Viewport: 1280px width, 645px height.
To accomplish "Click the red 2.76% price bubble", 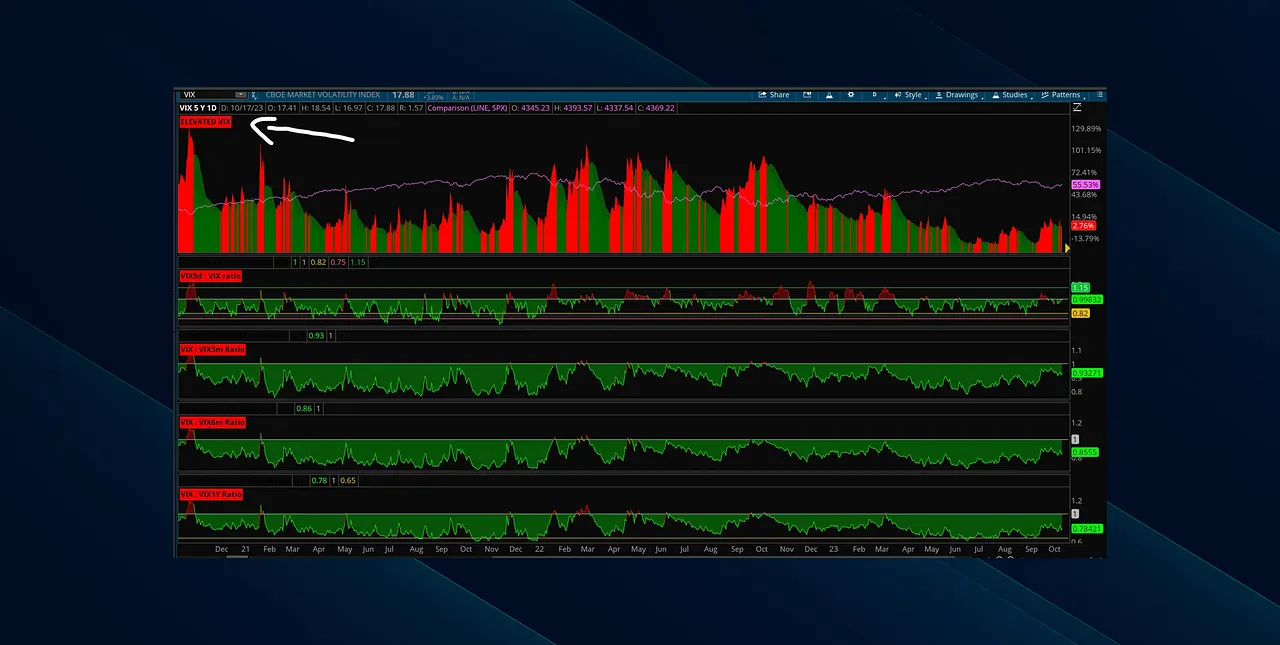I will tap(1082, 227).
